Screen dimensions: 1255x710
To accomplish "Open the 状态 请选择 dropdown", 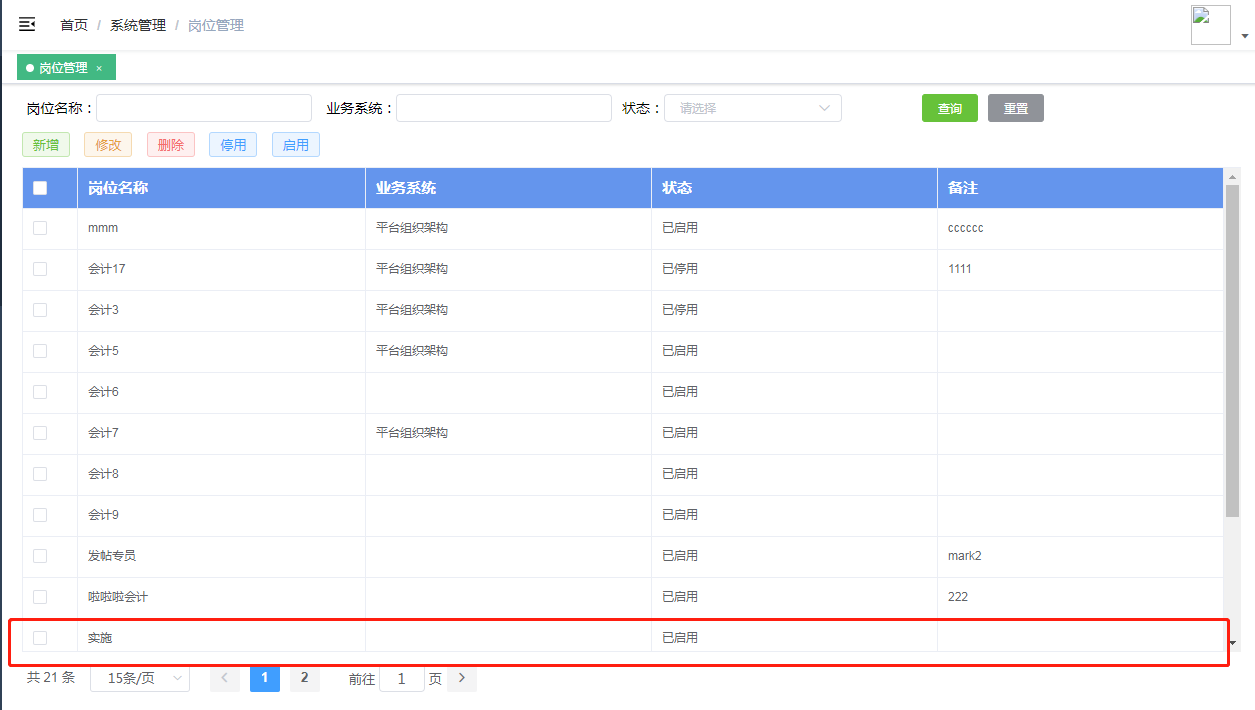I will click(x=752, y=107).
